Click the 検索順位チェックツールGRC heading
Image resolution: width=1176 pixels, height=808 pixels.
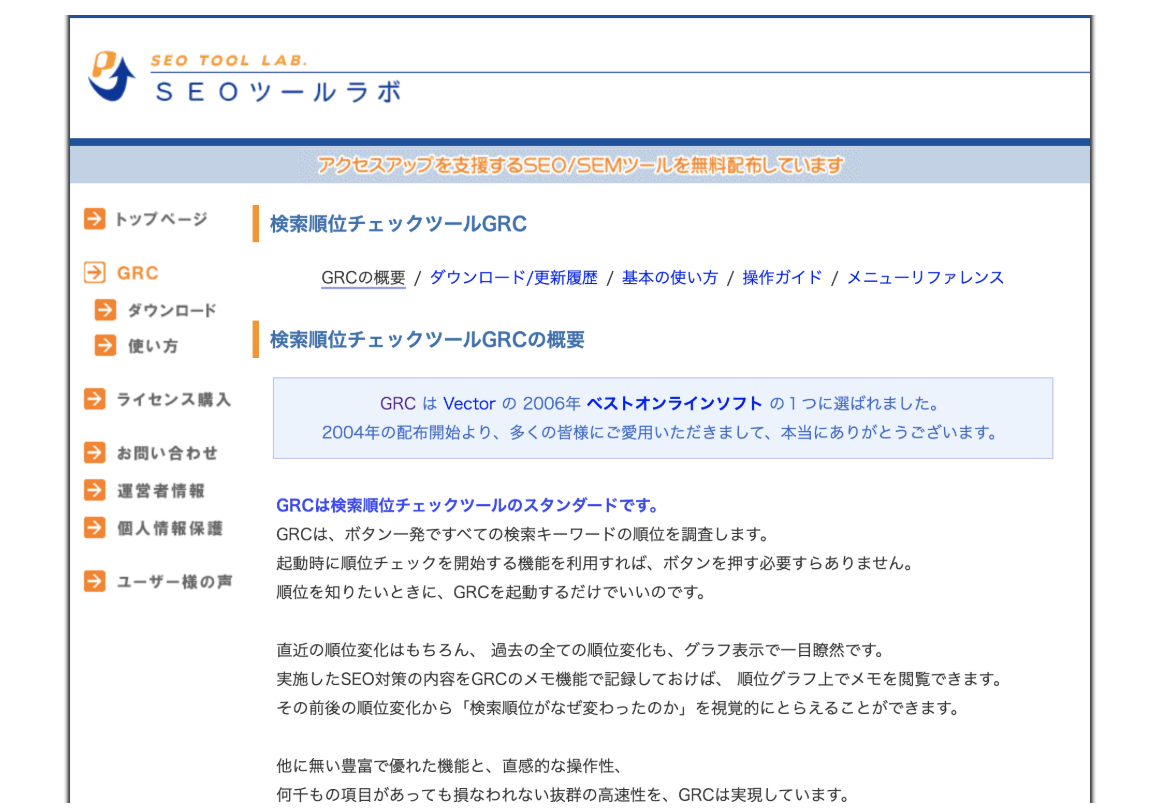tap(398, 224)
